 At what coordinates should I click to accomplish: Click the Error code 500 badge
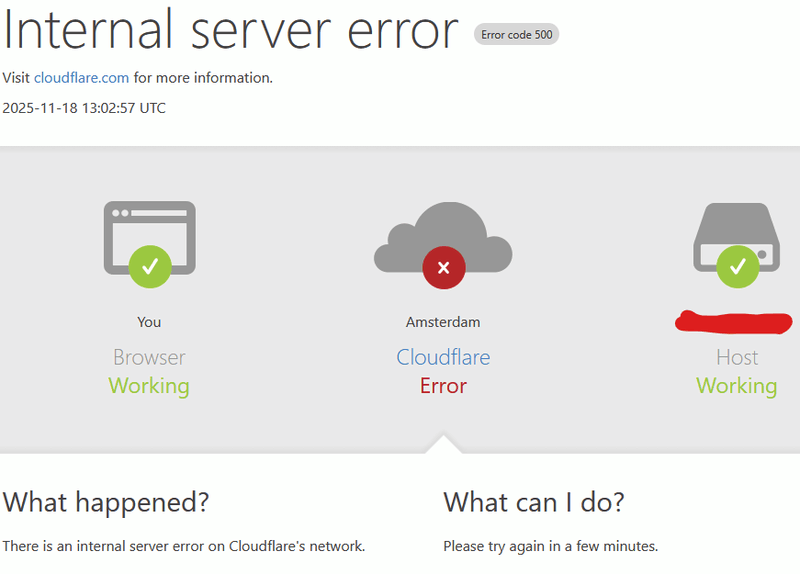(x=516, y=35)
